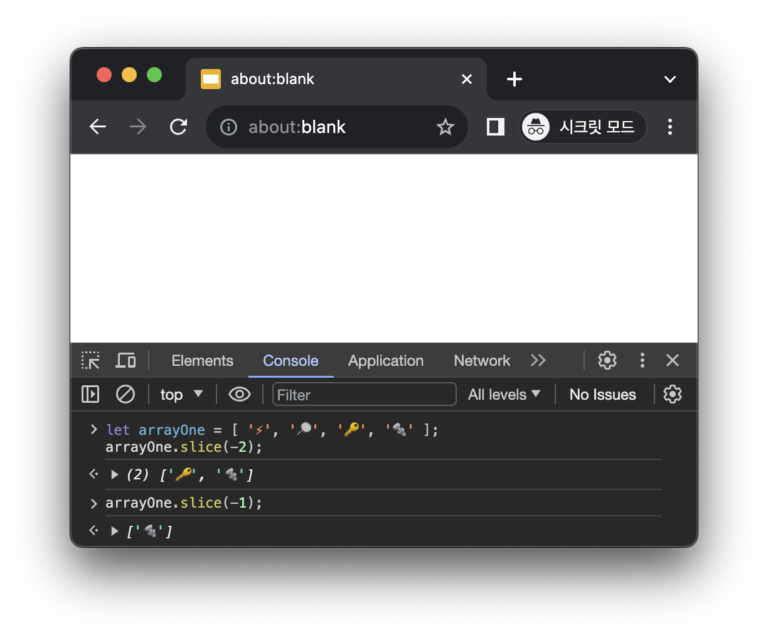Expand the single-item array result
The height and width of the screenshot is (640, 768).
(x=115, y=531)
